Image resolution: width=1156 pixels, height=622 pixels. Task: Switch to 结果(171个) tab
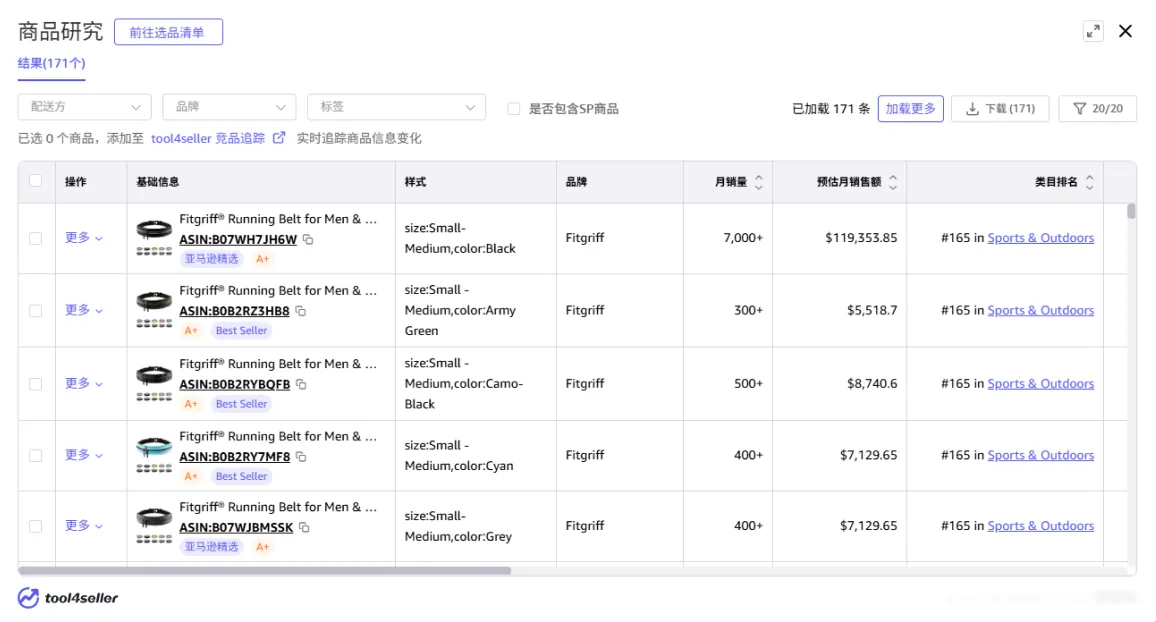[52, 63]
